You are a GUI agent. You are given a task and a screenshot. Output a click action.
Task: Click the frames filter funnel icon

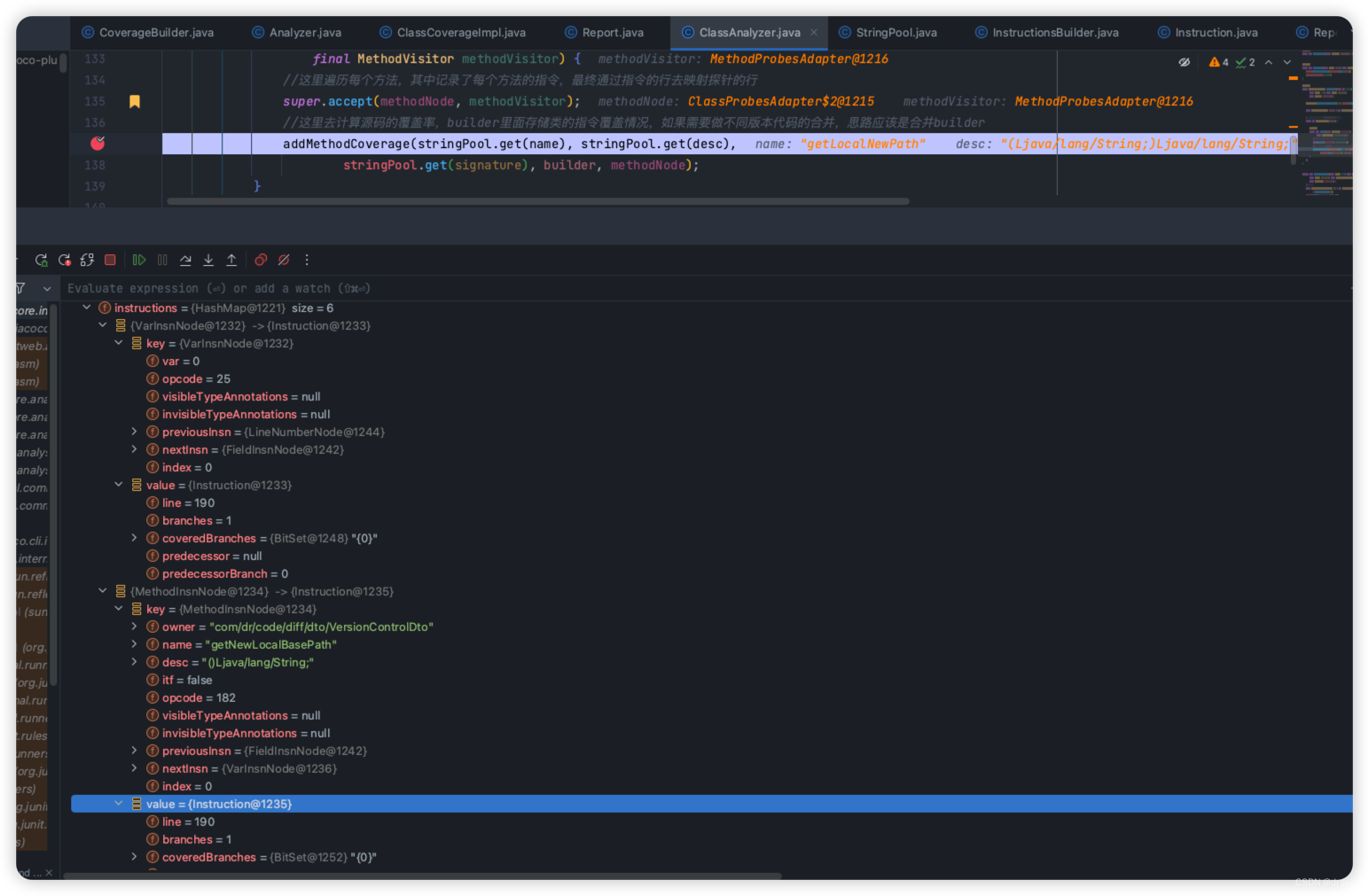pos(20,288)
